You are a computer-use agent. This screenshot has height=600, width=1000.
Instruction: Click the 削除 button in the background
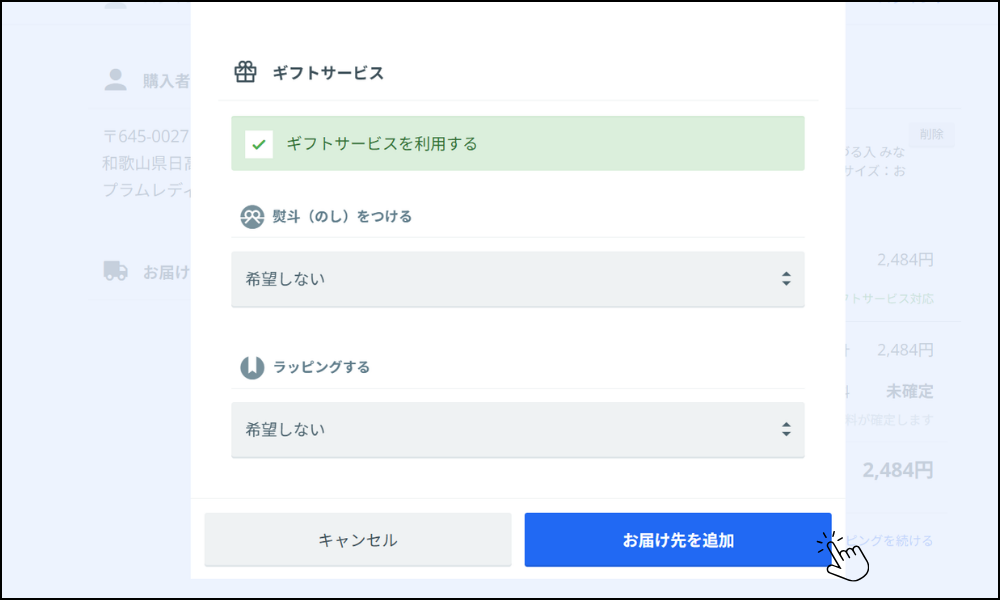[931, 134]
